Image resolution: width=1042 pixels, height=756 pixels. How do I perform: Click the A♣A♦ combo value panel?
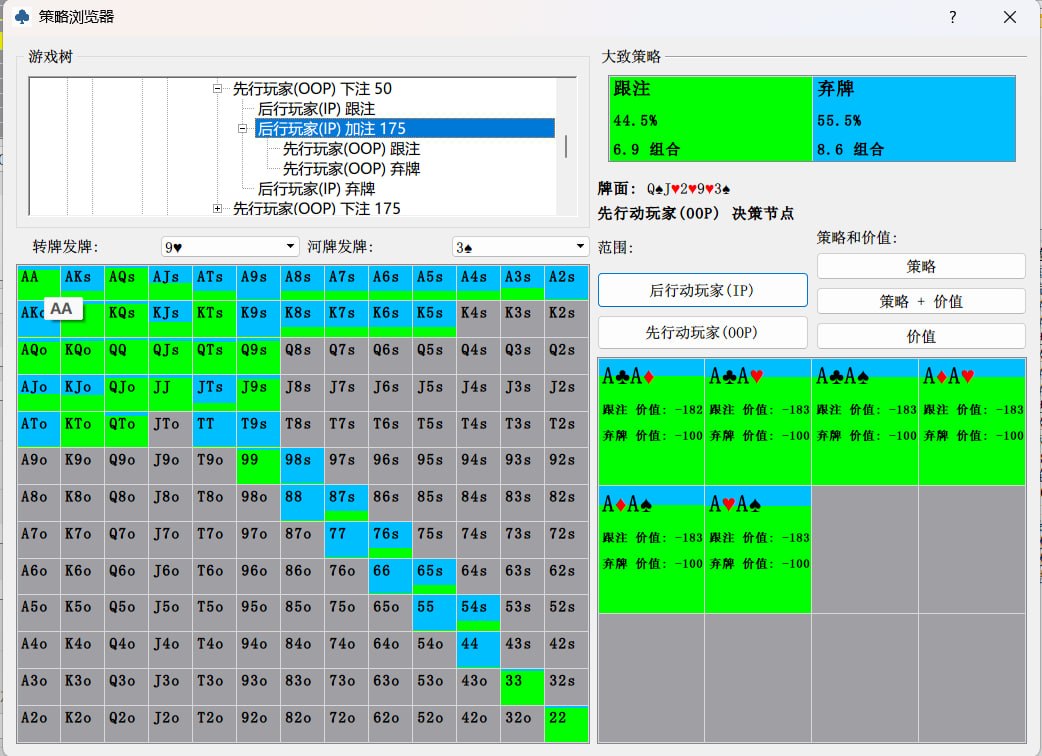651,420
